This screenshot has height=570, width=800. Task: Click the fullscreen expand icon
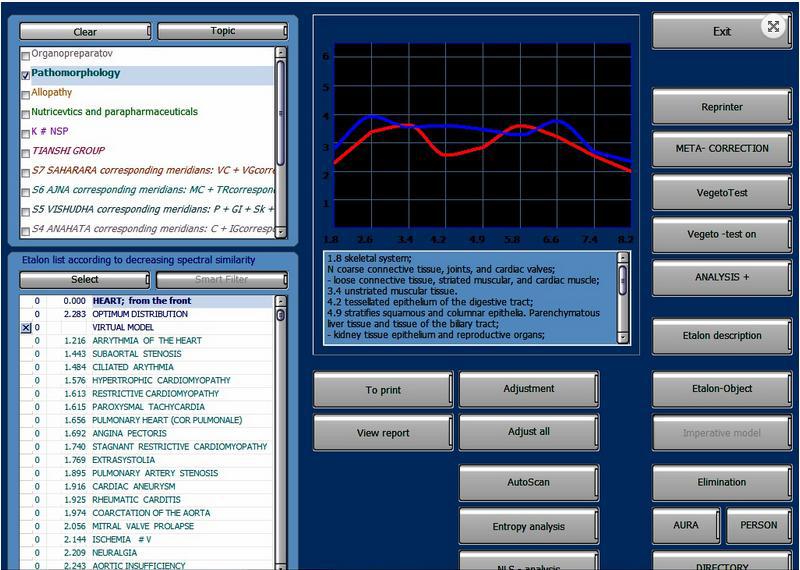click(x=773, y=27)
